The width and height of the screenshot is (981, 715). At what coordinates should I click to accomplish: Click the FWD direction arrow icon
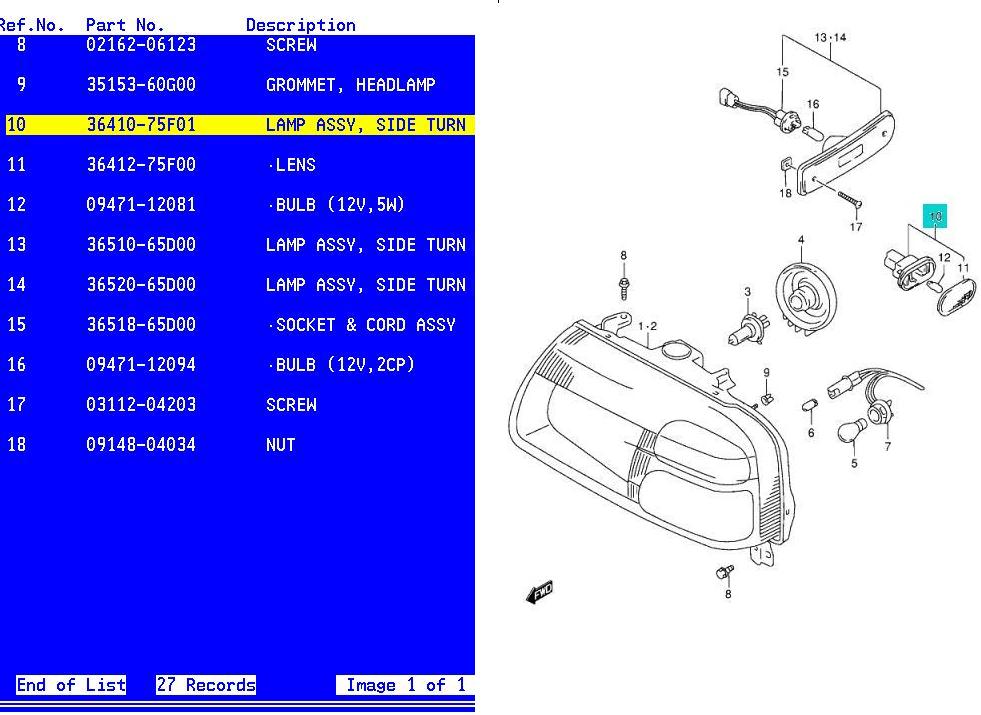click(540, 592)
